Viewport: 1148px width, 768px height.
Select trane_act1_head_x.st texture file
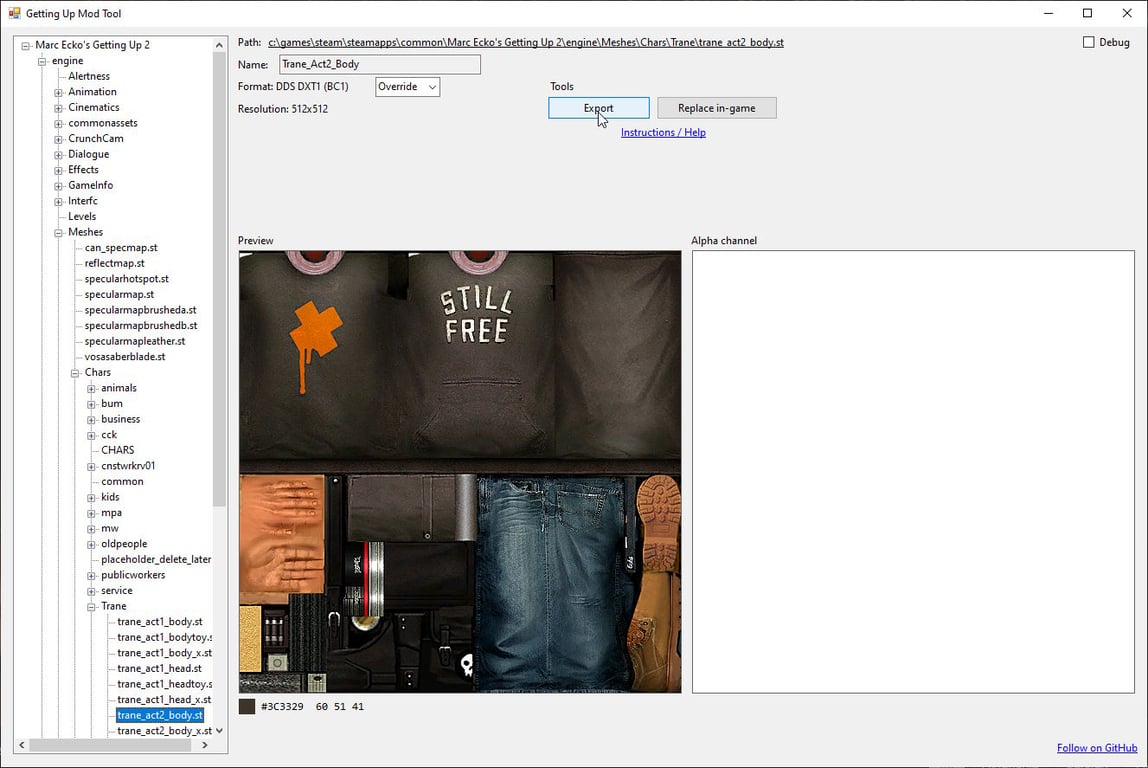tap(165, 700)
